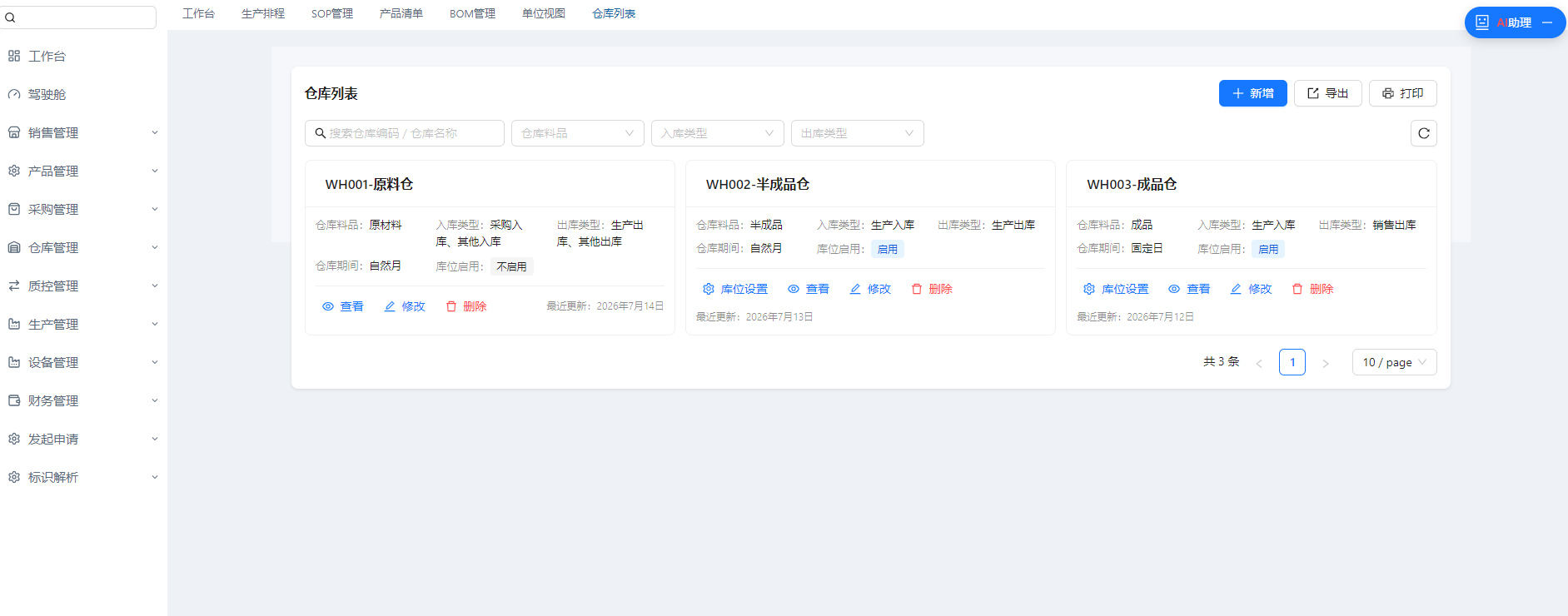The height and width of the screenshot is (616, 1568).
Task: Expand 财务管理 in the sidebar
Action: coord(83,400)
